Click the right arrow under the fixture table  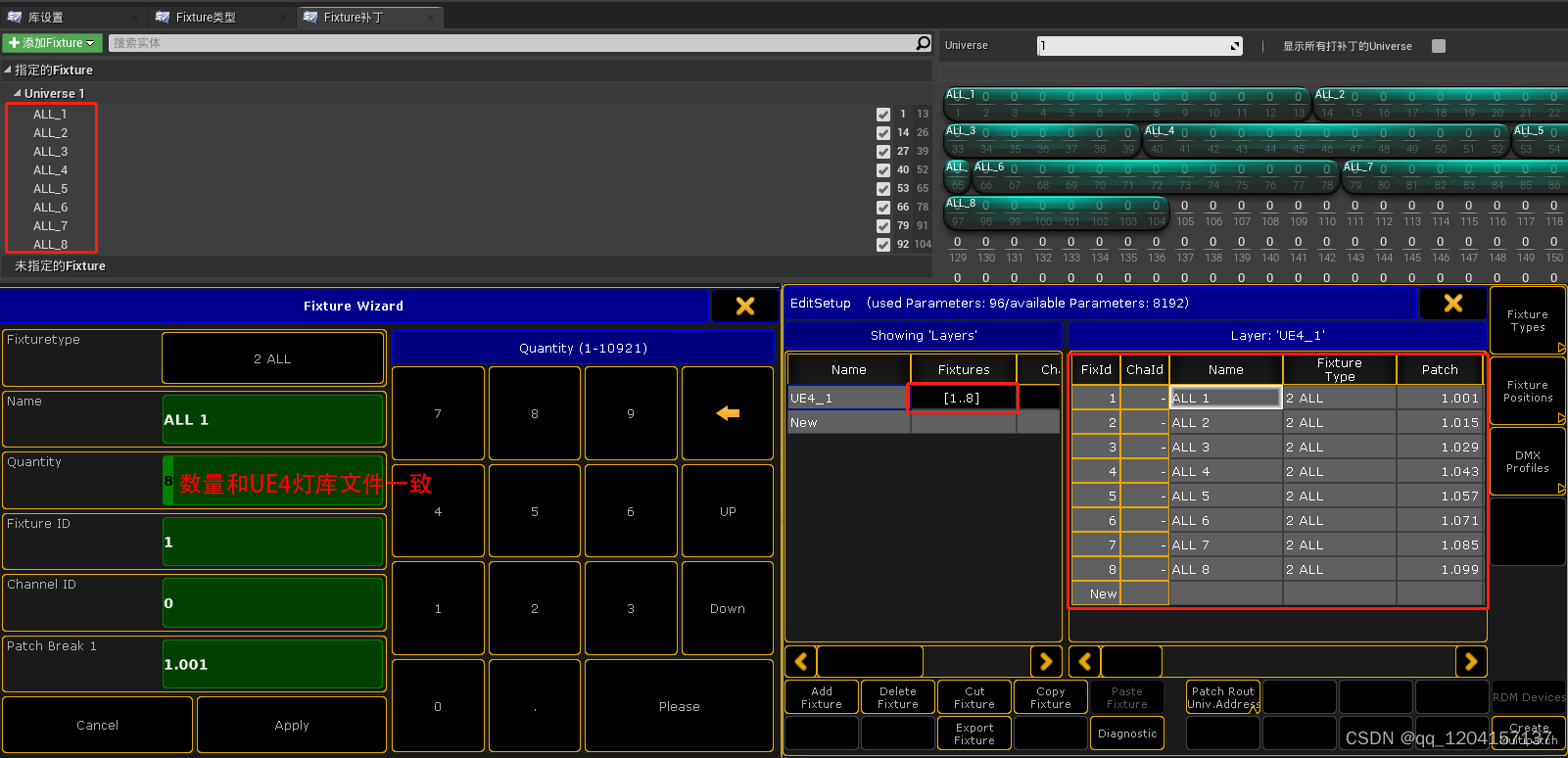[1471, 661]
